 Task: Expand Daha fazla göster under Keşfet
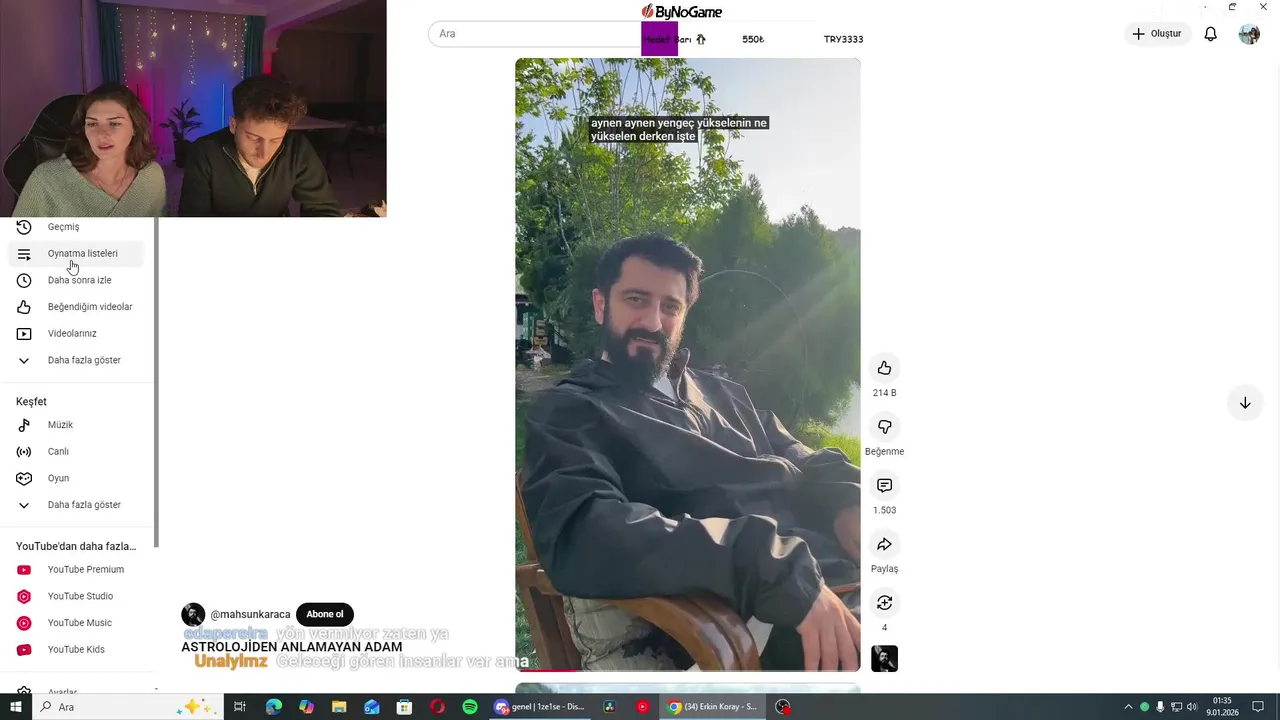[76, 505]
